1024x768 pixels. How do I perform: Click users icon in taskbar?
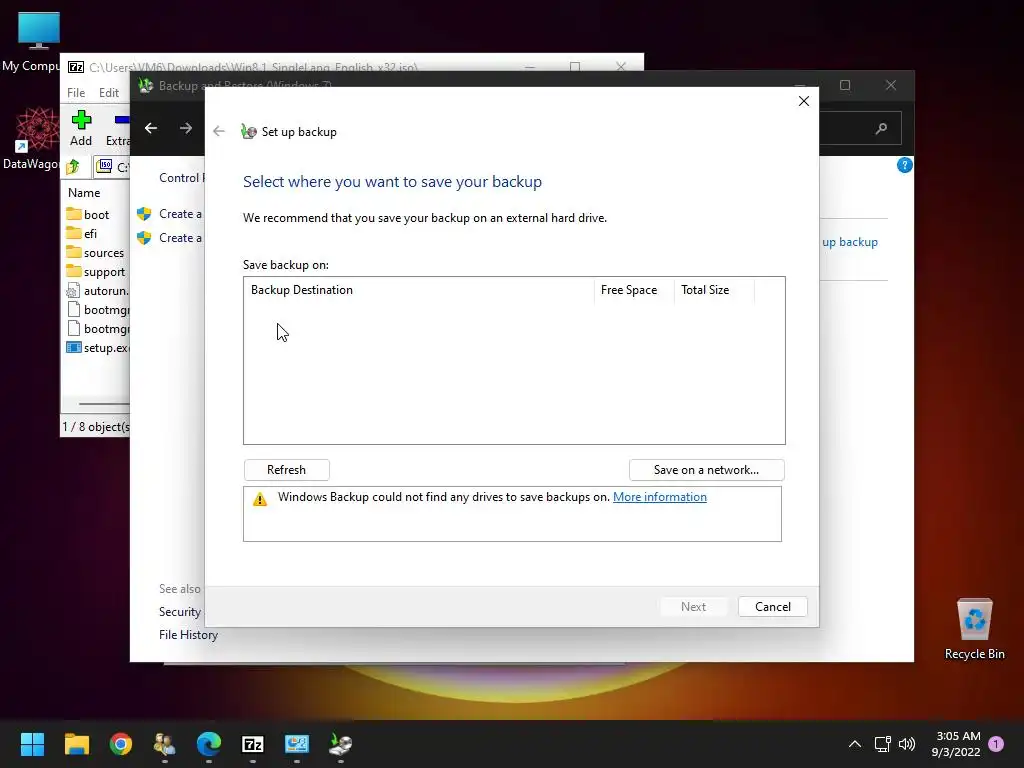click(x=165, y=744)
